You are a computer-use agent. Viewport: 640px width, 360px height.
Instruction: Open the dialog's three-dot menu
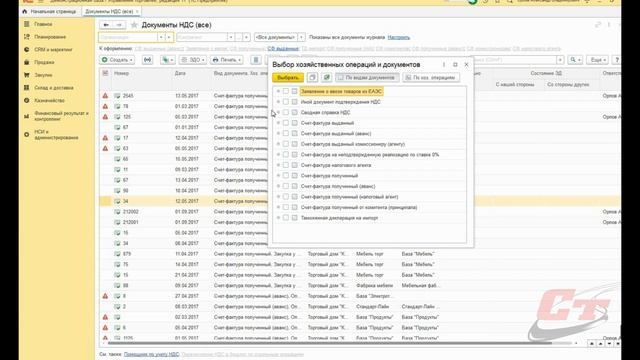[444, 64]
